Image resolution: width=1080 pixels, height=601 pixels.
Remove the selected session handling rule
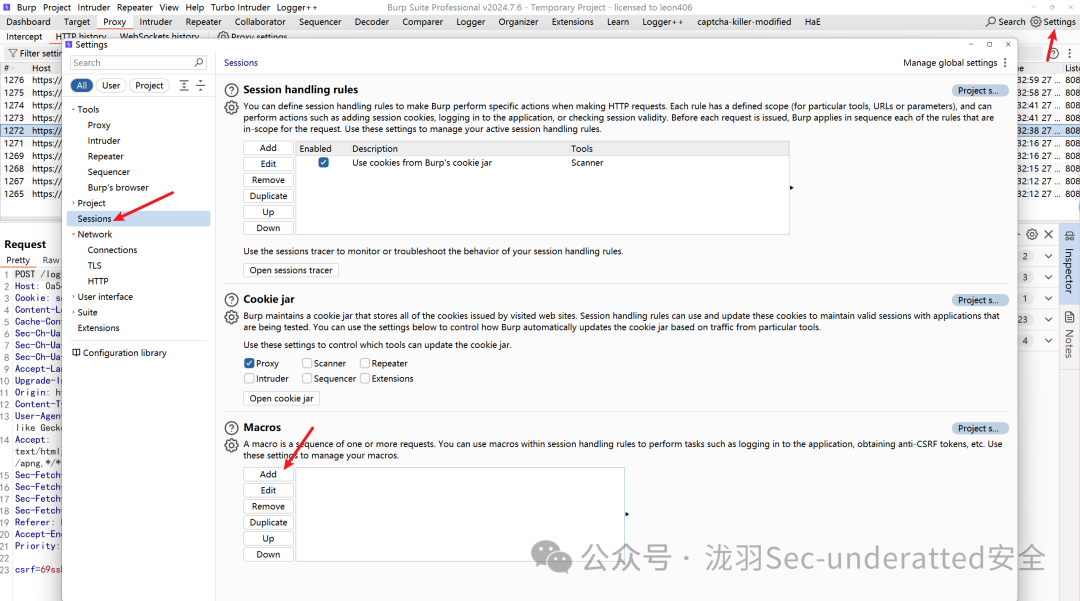coord(268,180)
